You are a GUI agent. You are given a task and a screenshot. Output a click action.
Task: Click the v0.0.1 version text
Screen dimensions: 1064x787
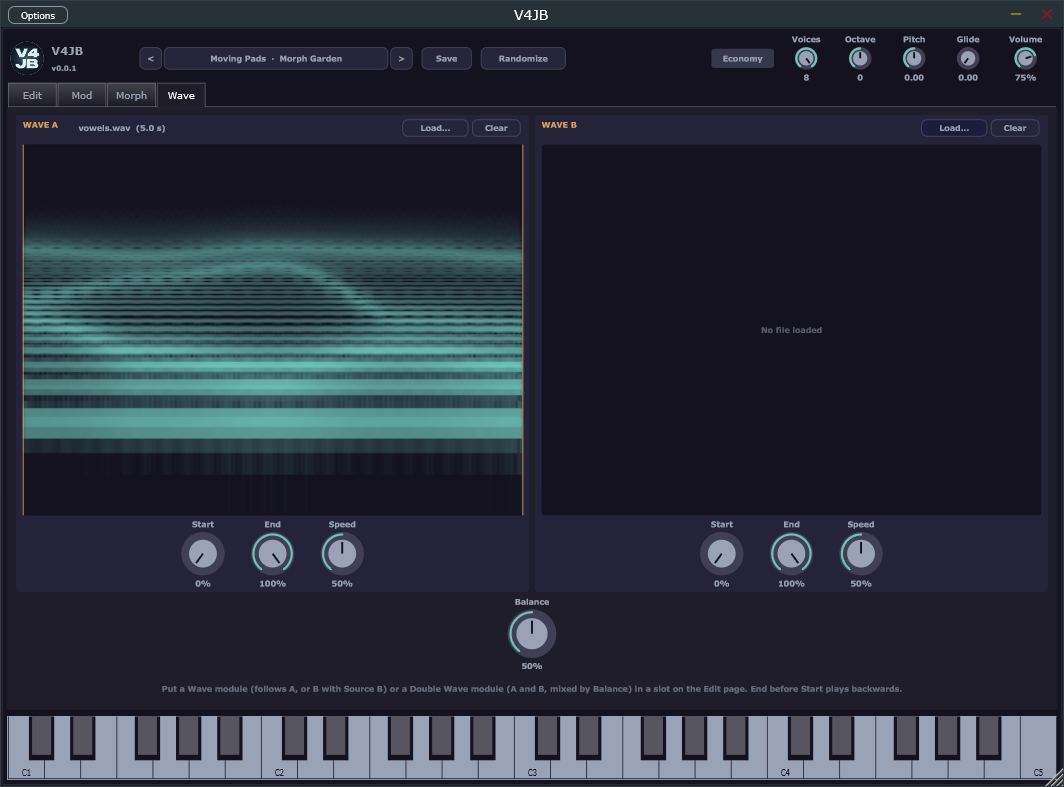click(64, 68)
